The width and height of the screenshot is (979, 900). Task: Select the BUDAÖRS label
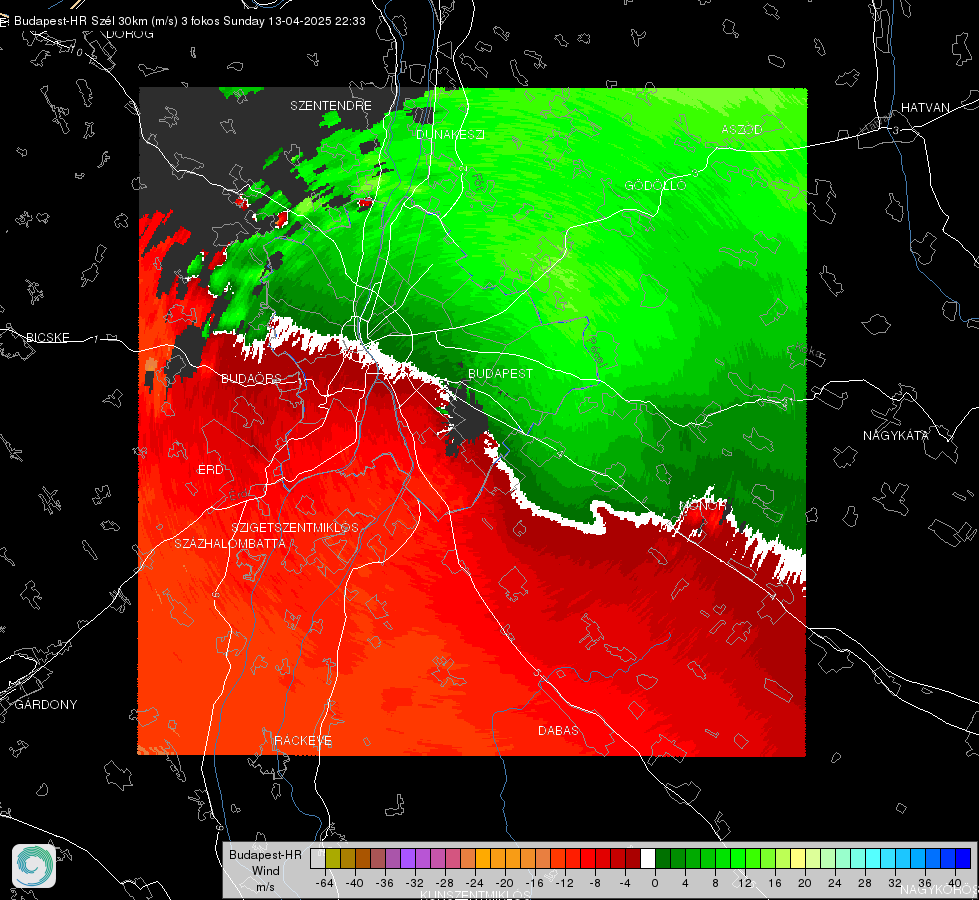[251, 378]
